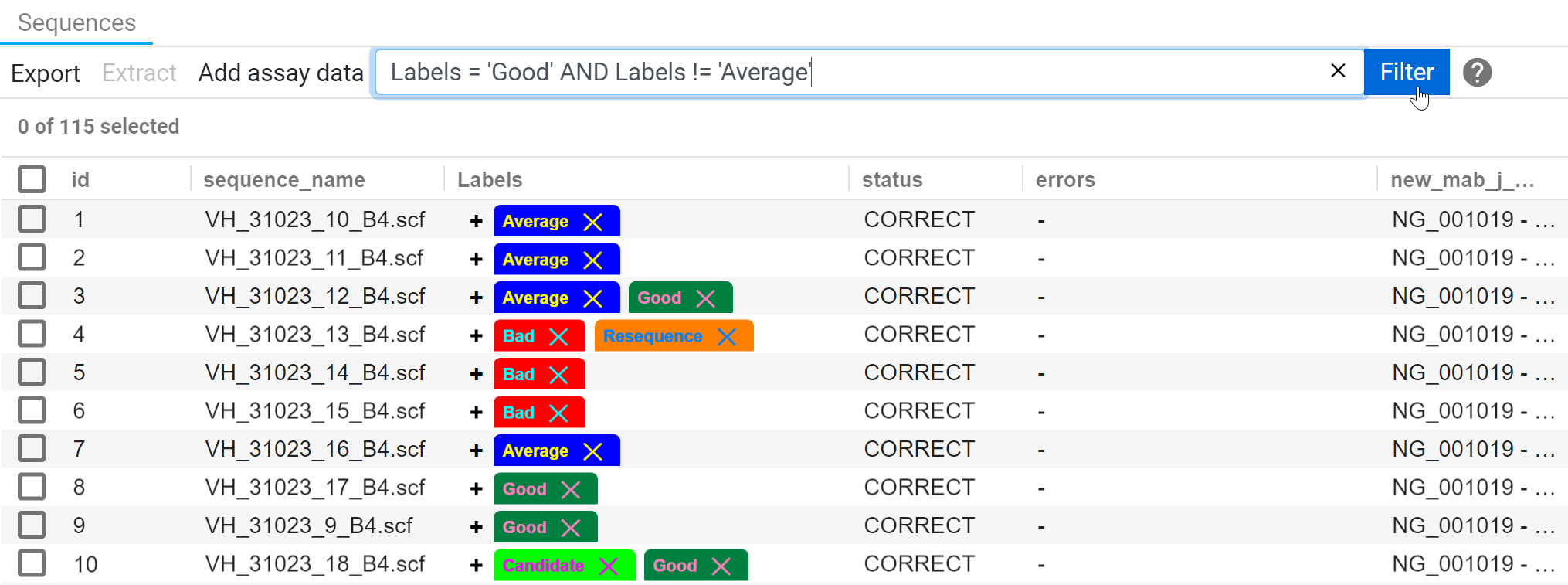Apply the query with Filter button
The height and width of the screenshot is (585, 1568).
pos(1407,72)
